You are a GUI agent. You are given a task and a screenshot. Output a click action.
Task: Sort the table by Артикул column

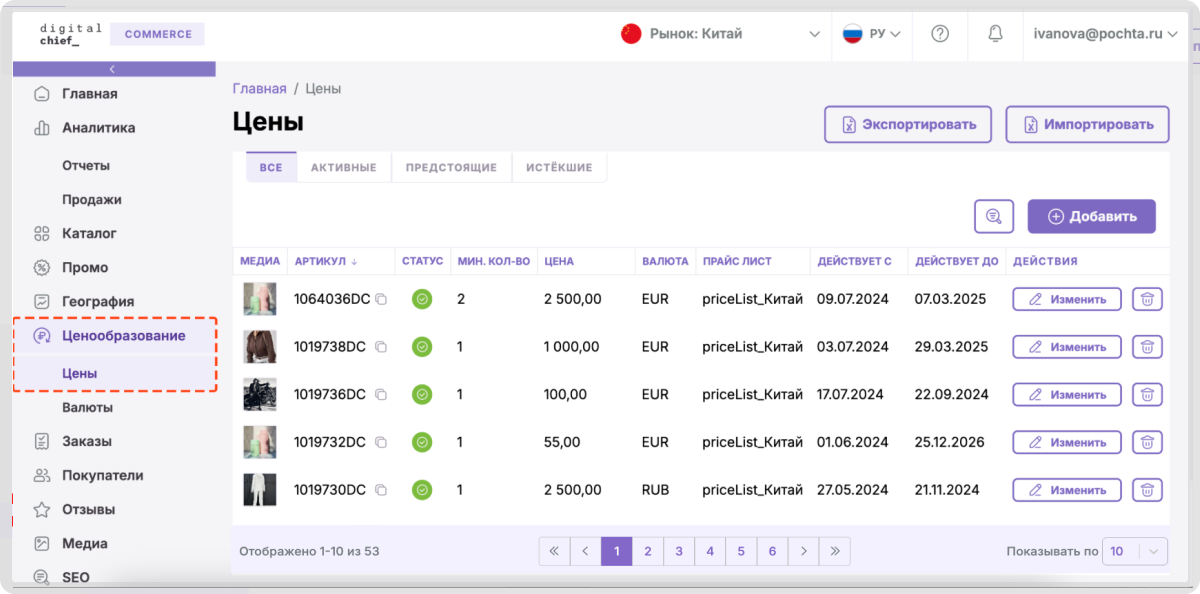pos(326,261)
